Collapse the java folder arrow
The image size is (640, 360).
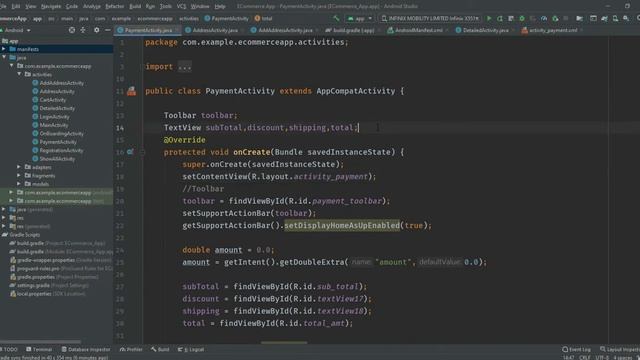[x=4, y=58]
